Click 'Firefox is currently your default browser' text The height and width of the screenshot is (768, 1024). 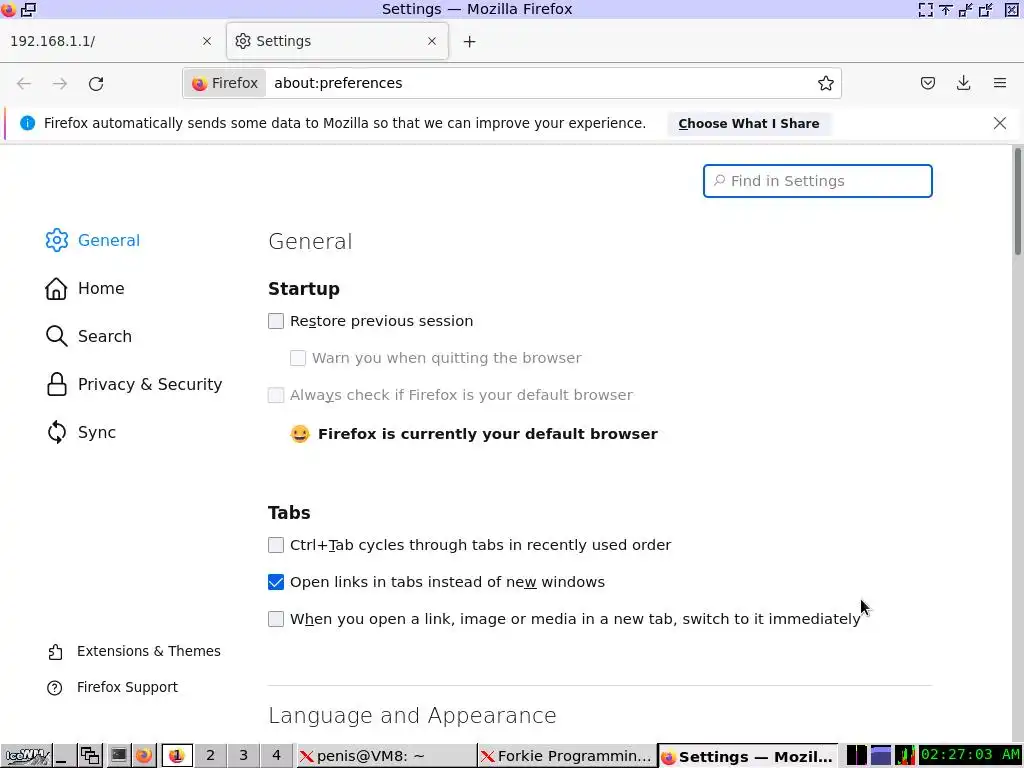tap(487, 434)
